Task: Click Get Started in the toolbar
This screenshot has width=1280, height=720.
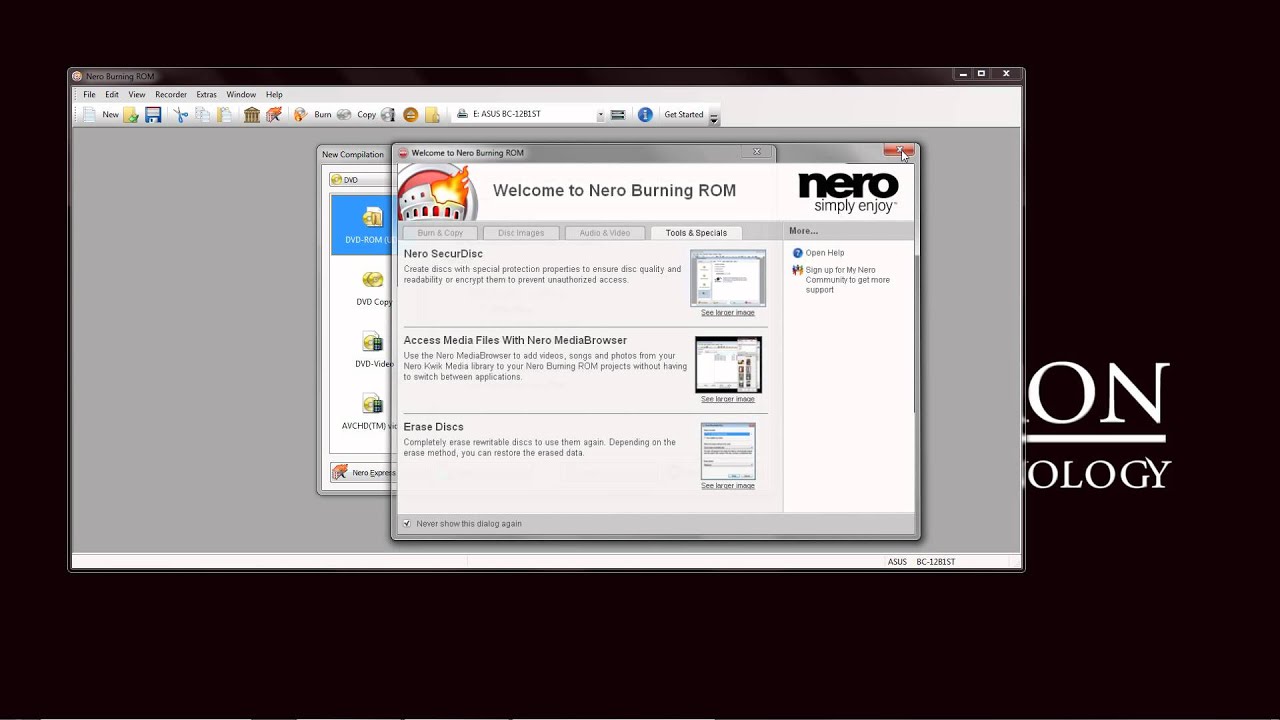Action: click(684, 115)
